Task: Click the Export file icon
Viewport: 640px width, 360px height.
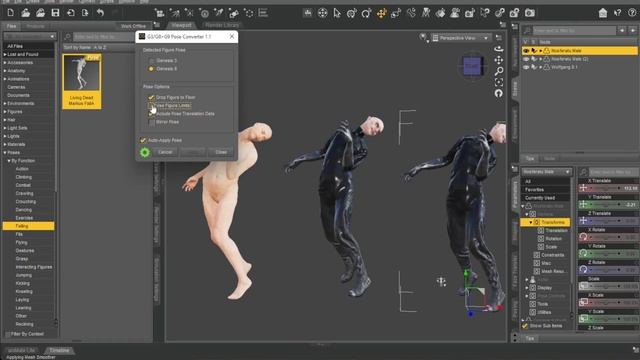Action: (x=85, y=13)
